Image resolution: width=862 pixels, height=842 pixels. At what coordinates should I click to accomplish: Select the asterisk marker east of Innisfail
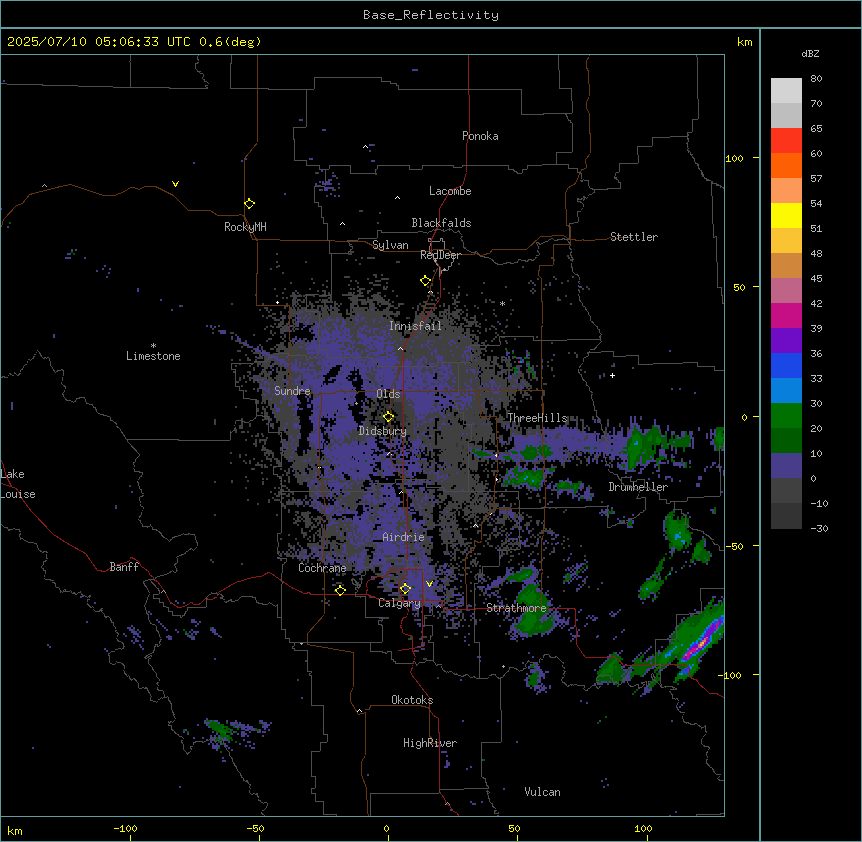pyautogui.click(x=502, y=303)
